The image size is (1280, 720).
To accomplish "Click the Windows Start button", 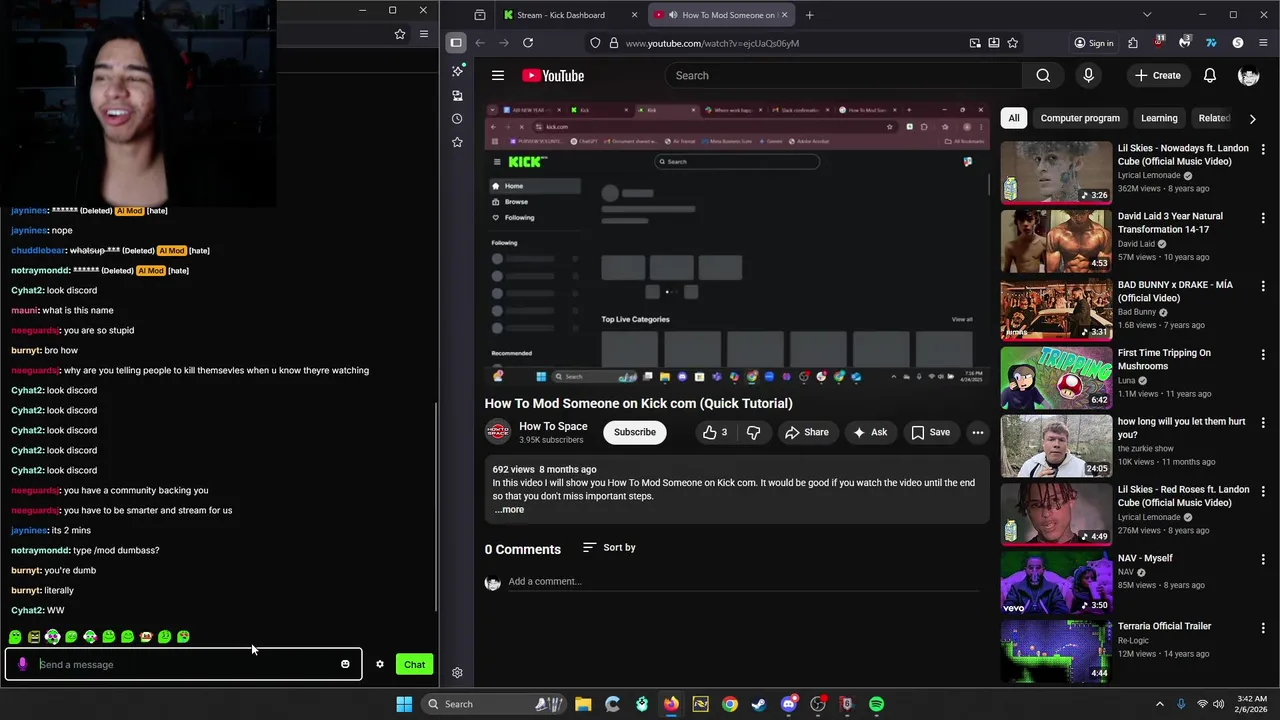I will (404, 704).
